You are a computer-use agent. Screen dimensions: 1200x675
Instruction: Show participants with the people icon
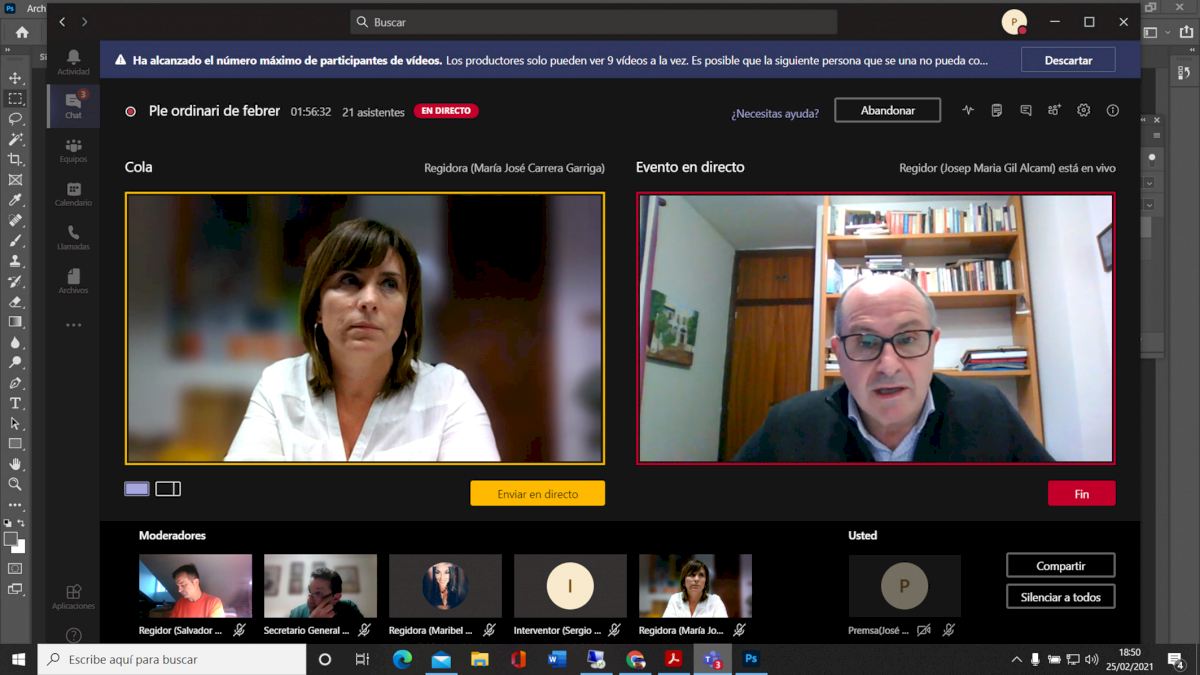point(1054,111)
